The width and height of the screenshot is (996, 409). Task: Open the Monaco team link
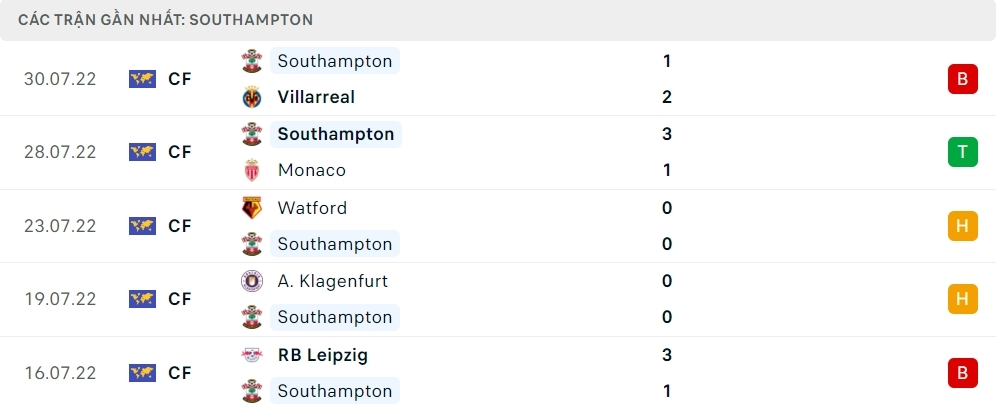tap(312, 170)
